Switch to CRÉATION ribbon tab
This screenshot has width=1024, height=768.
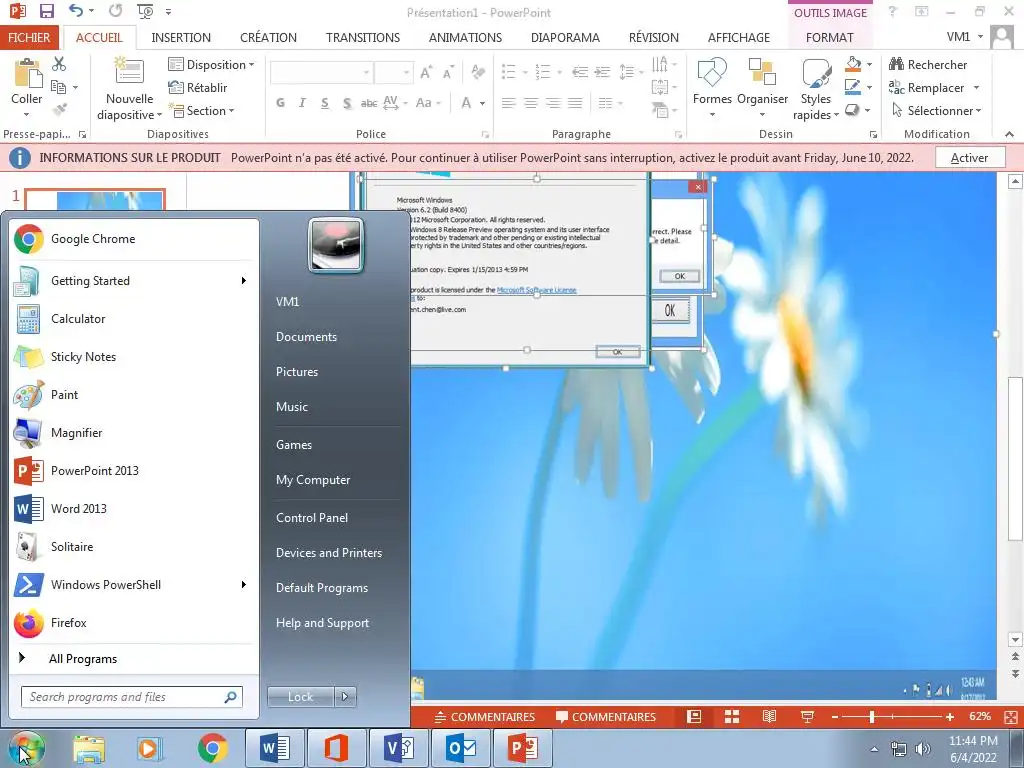pyautogui.click(x=268, y=37)
